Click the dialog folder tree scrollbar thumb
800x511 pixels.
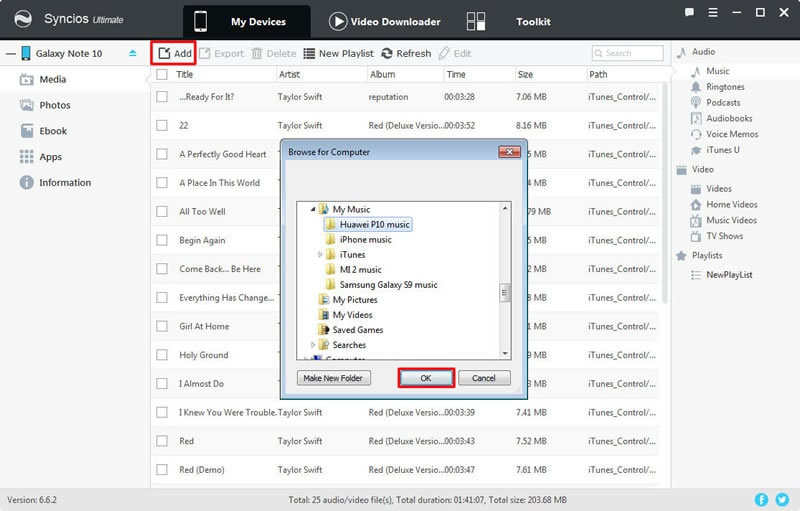coord(505,293)
